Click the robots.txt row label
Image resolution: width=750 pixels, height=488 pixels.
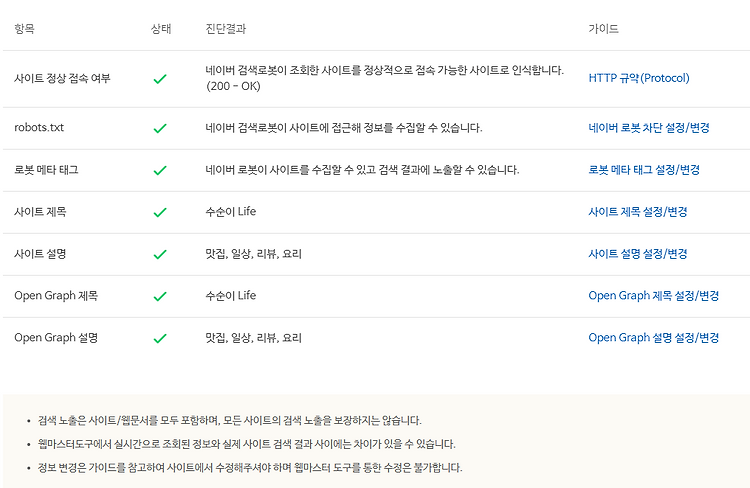pyautogui.click(x=39, y=127)
